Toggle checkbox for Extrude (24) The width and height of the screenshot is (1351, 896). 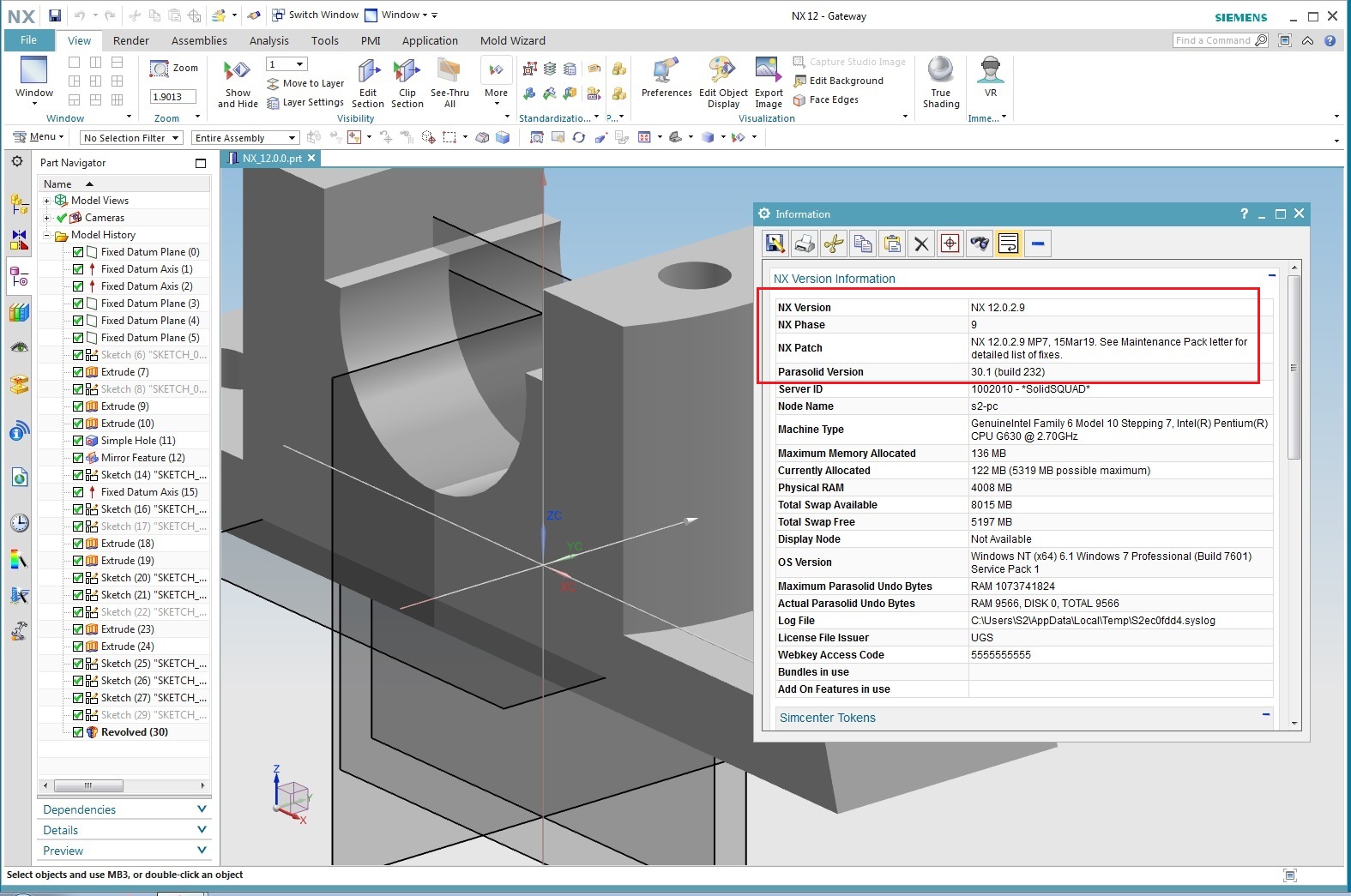[78, 646]
